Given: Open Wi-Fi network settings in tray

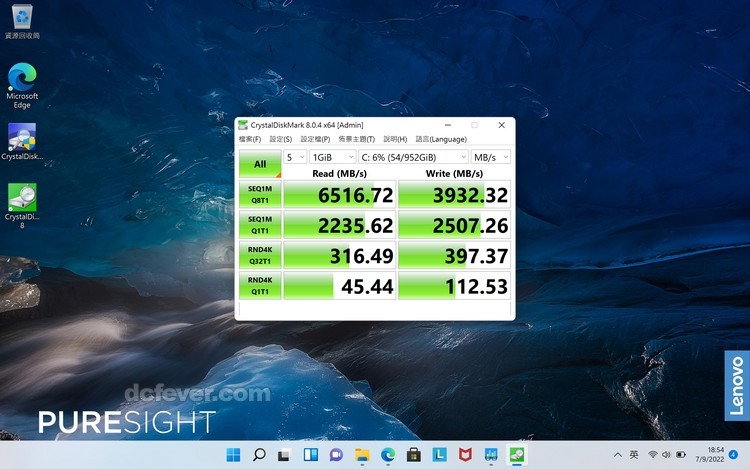Looking at the screenshot, I should pos(652,455).
